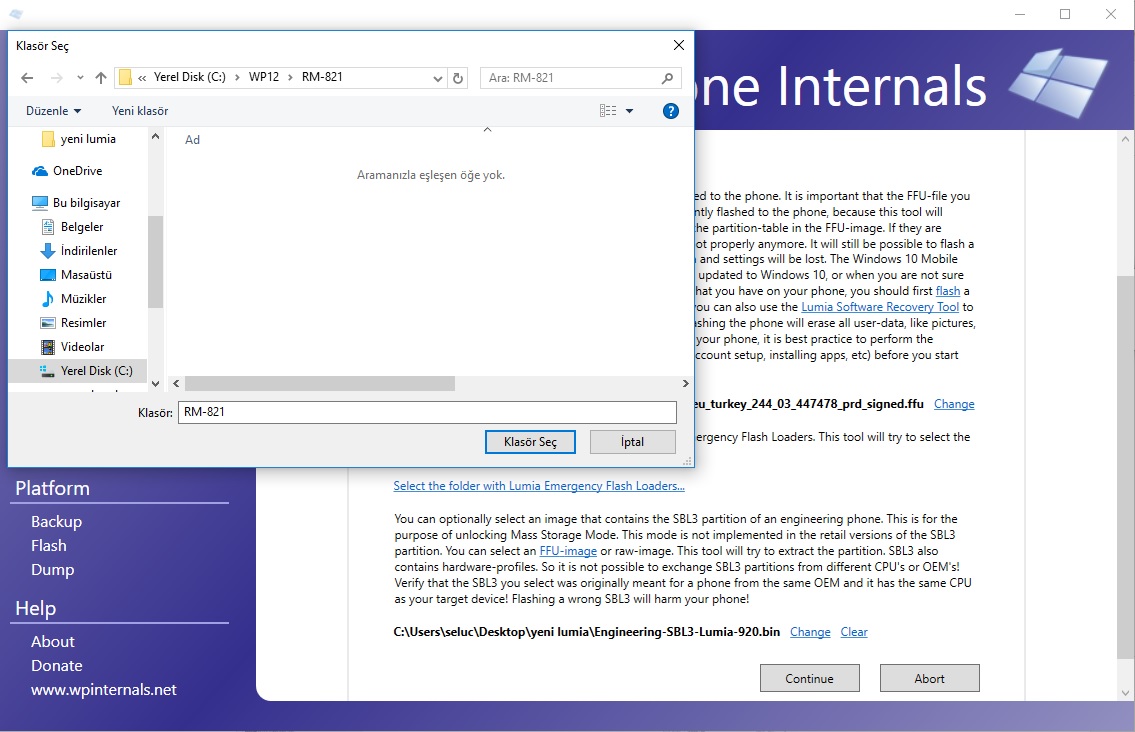Go up one folder level
Screen dimensions: 1135x732
tap(101, 77)
